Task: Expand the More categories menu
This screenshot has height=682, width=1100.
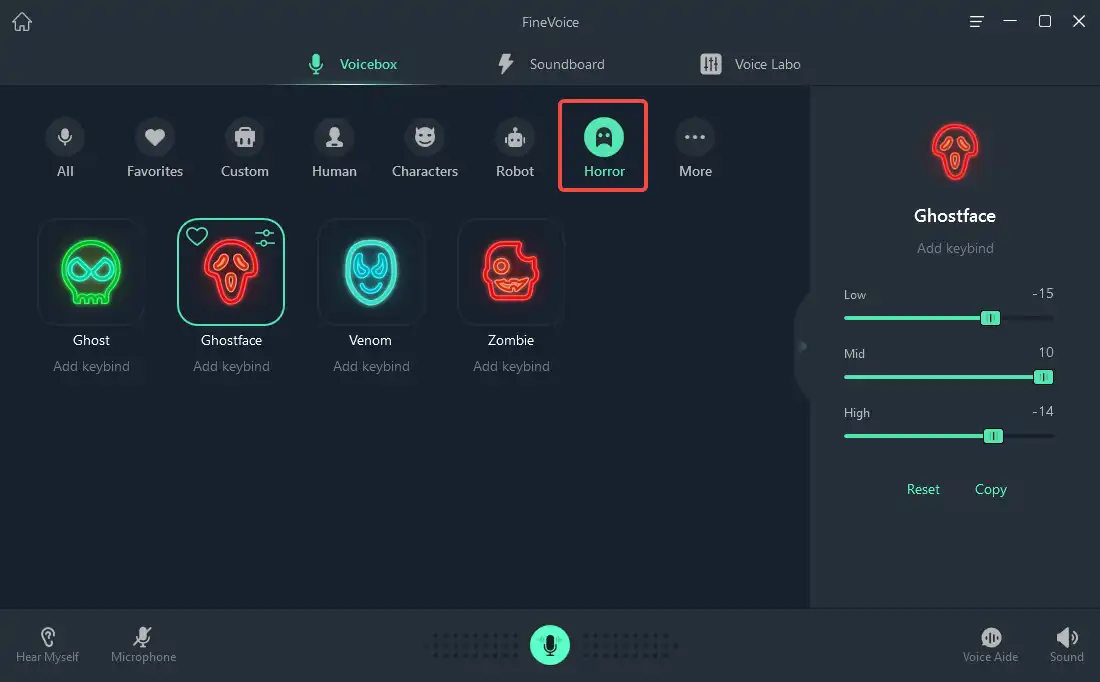Action: (x=695, y=148)
